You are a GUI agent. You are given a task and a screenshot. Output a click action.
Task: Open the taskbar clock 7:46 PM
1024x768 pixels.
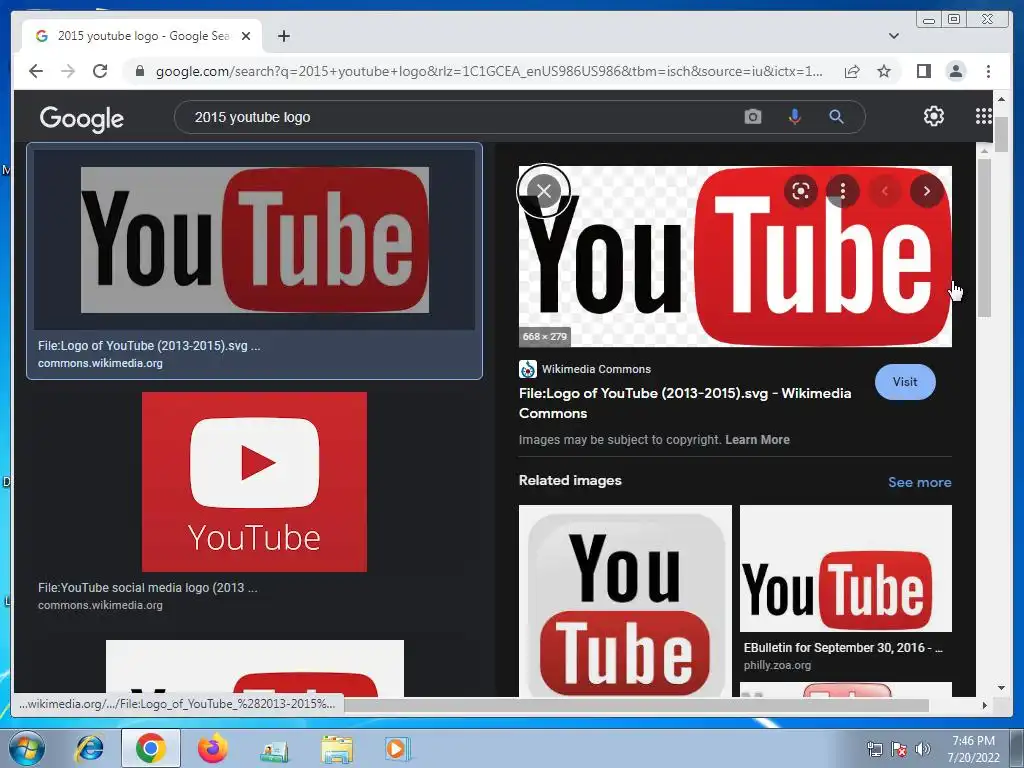click(973, 748)
